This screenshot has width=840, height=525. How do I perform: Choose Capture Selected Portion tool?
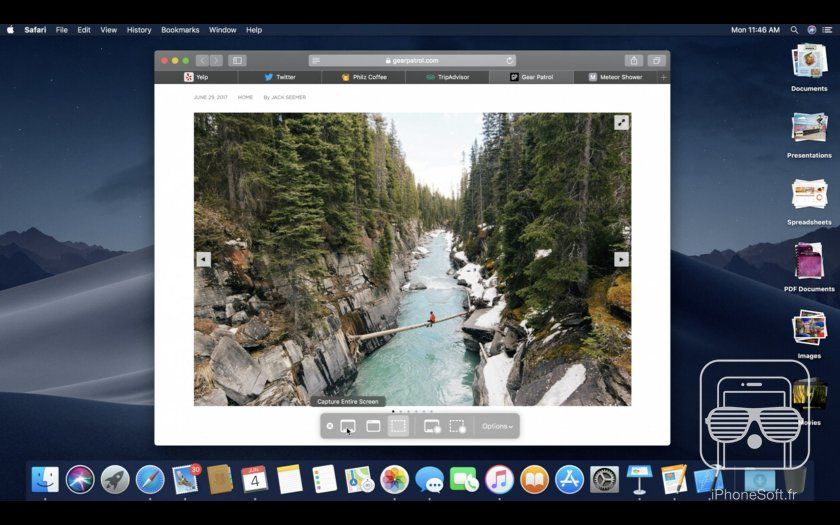[x=398, y=426]
